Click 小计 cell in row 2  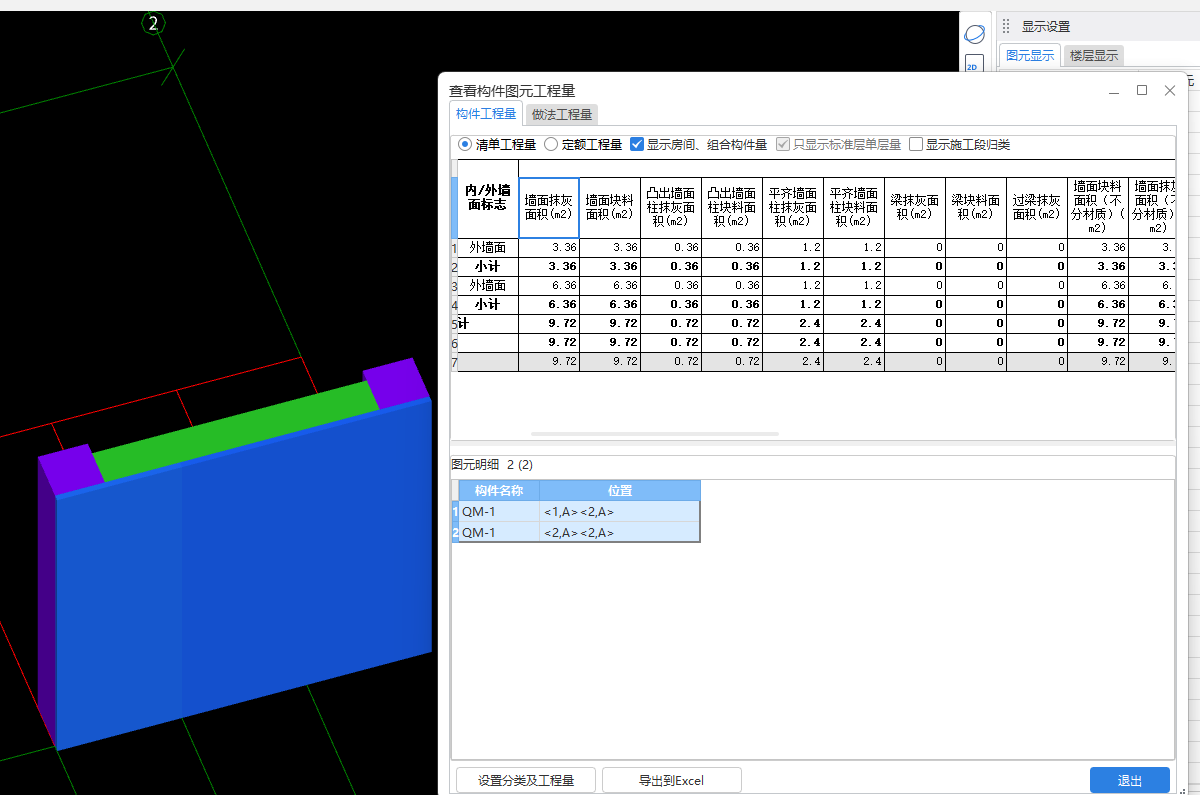488,267
